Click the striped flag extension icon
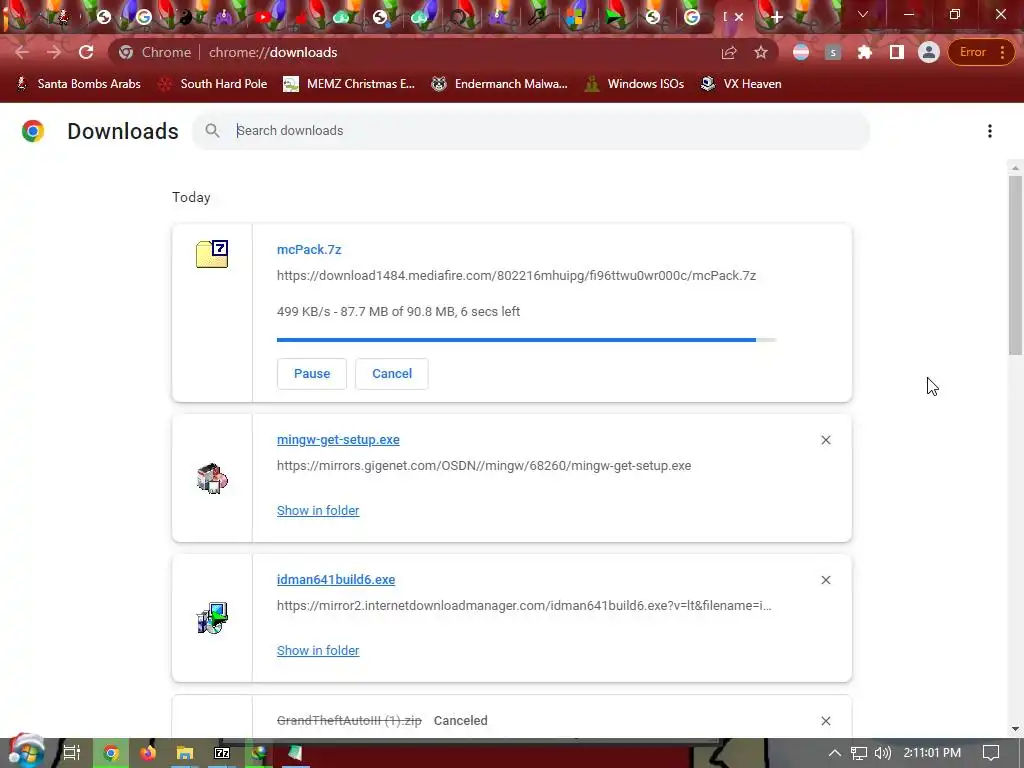This screenshot has width=1024, height=768. (x=801, y=52)
